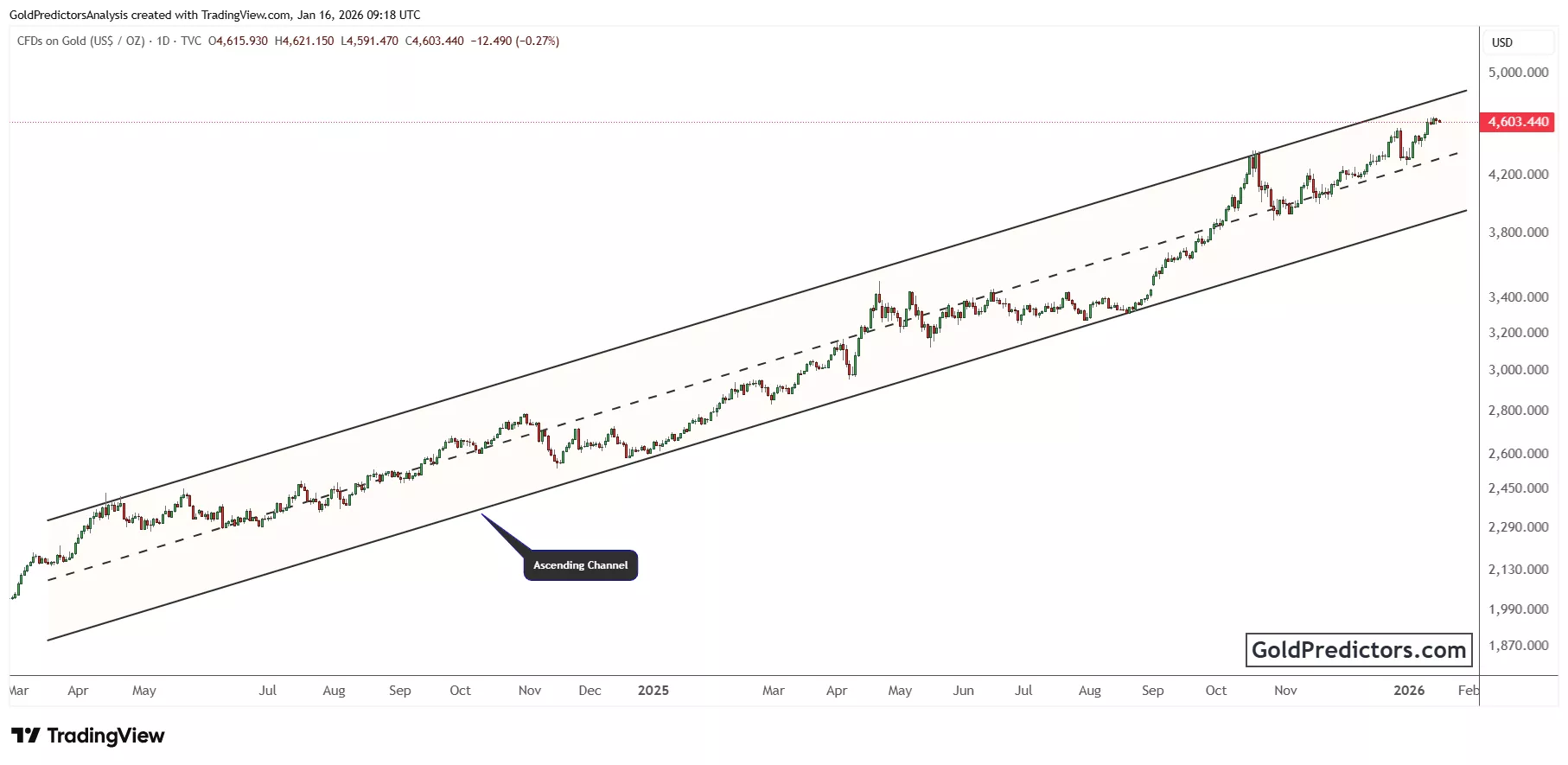This screenshot has height=765, width=1568.
Task: Click the 2025 year marker on time axis
Action: [x=653, y=690]
